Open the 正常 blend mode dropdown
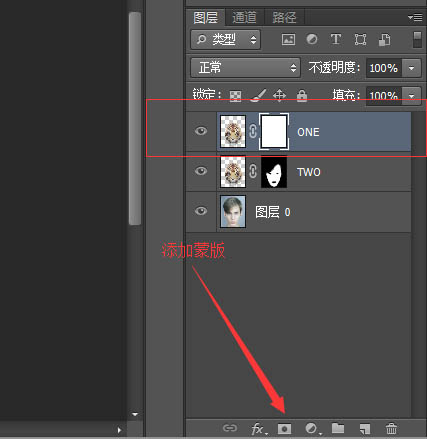Viewport: 427px width, 439px height. [246, 68]
